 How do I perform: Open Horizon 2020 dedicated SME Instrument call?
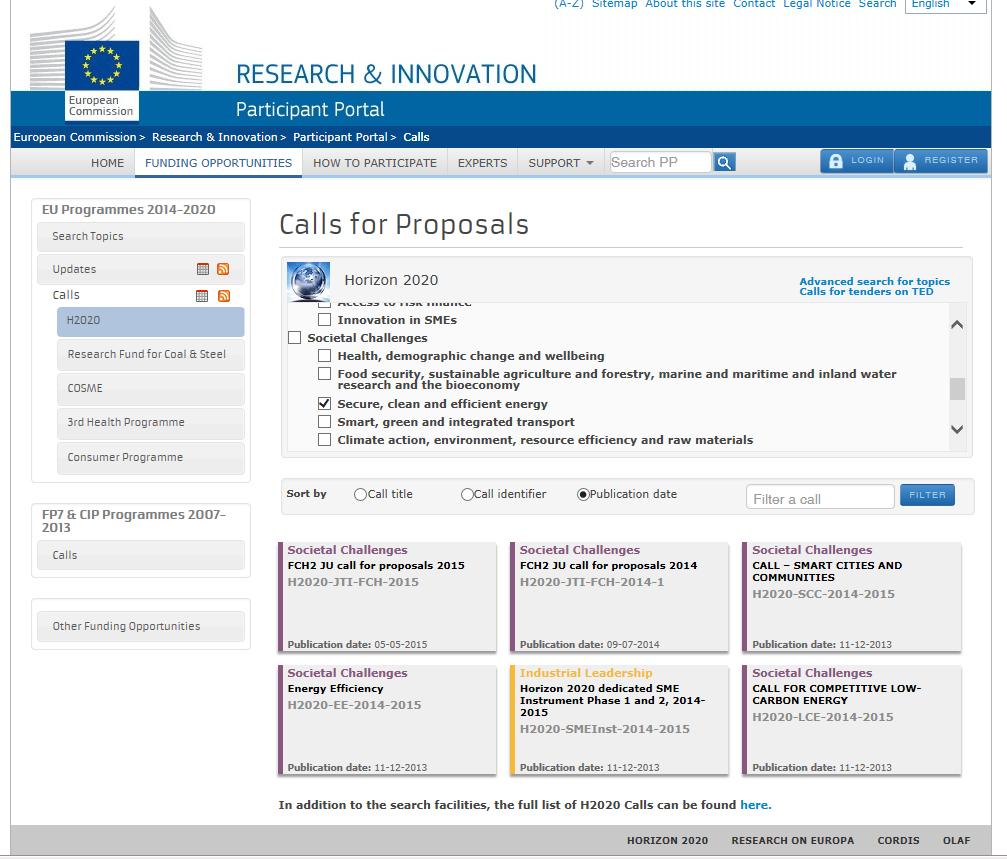tap(619, 720)
